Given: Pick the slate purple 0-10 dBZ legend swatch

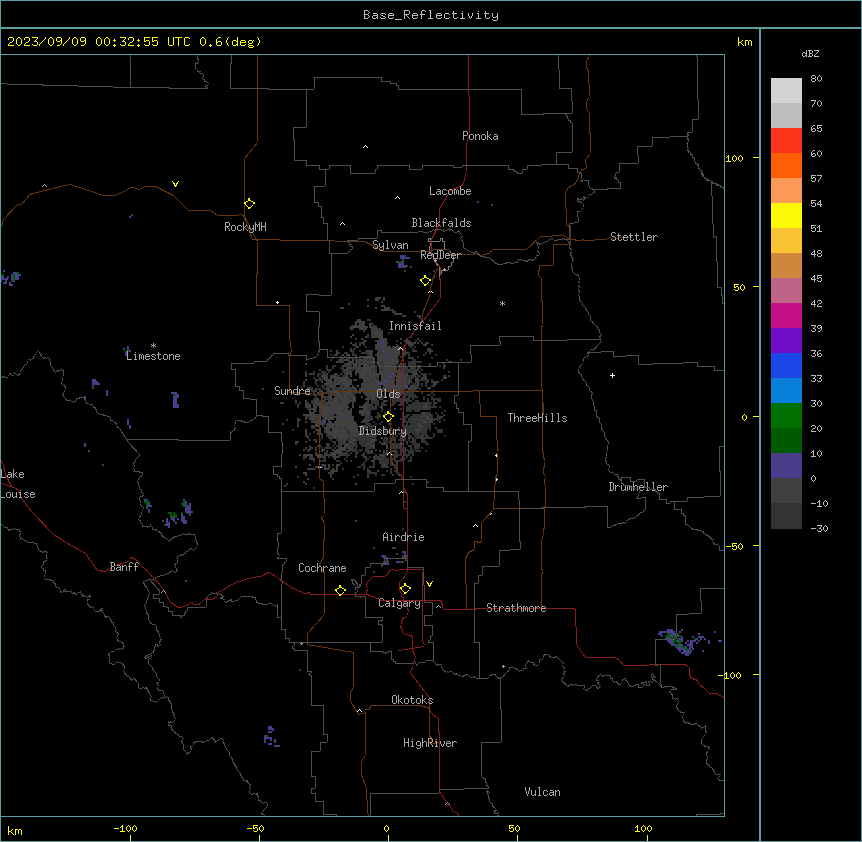Looking at the screenshot, I should click(x=786, y=466).
